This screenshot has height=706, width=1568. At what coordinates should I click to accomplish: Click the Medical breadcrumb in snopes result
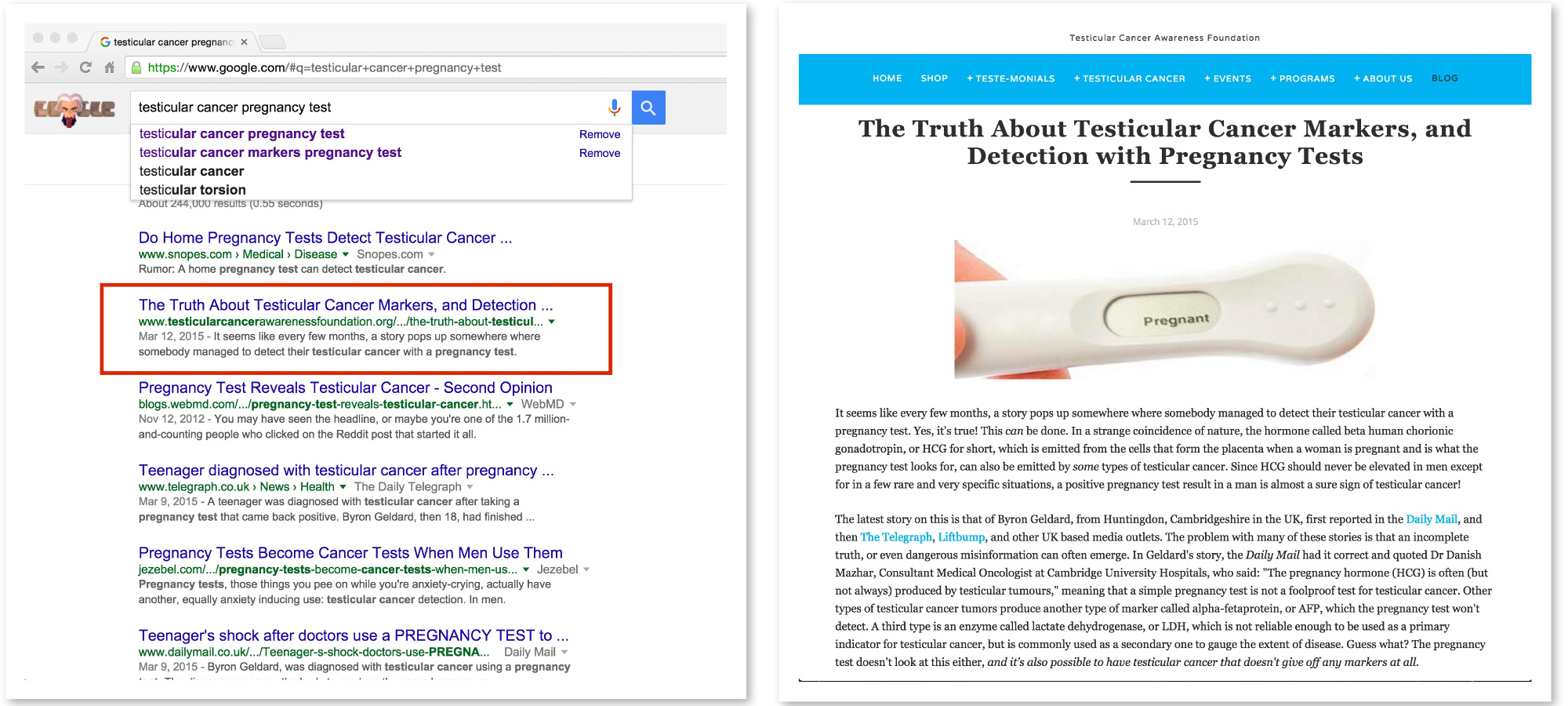pyautogui.click(x=263, y=254)
